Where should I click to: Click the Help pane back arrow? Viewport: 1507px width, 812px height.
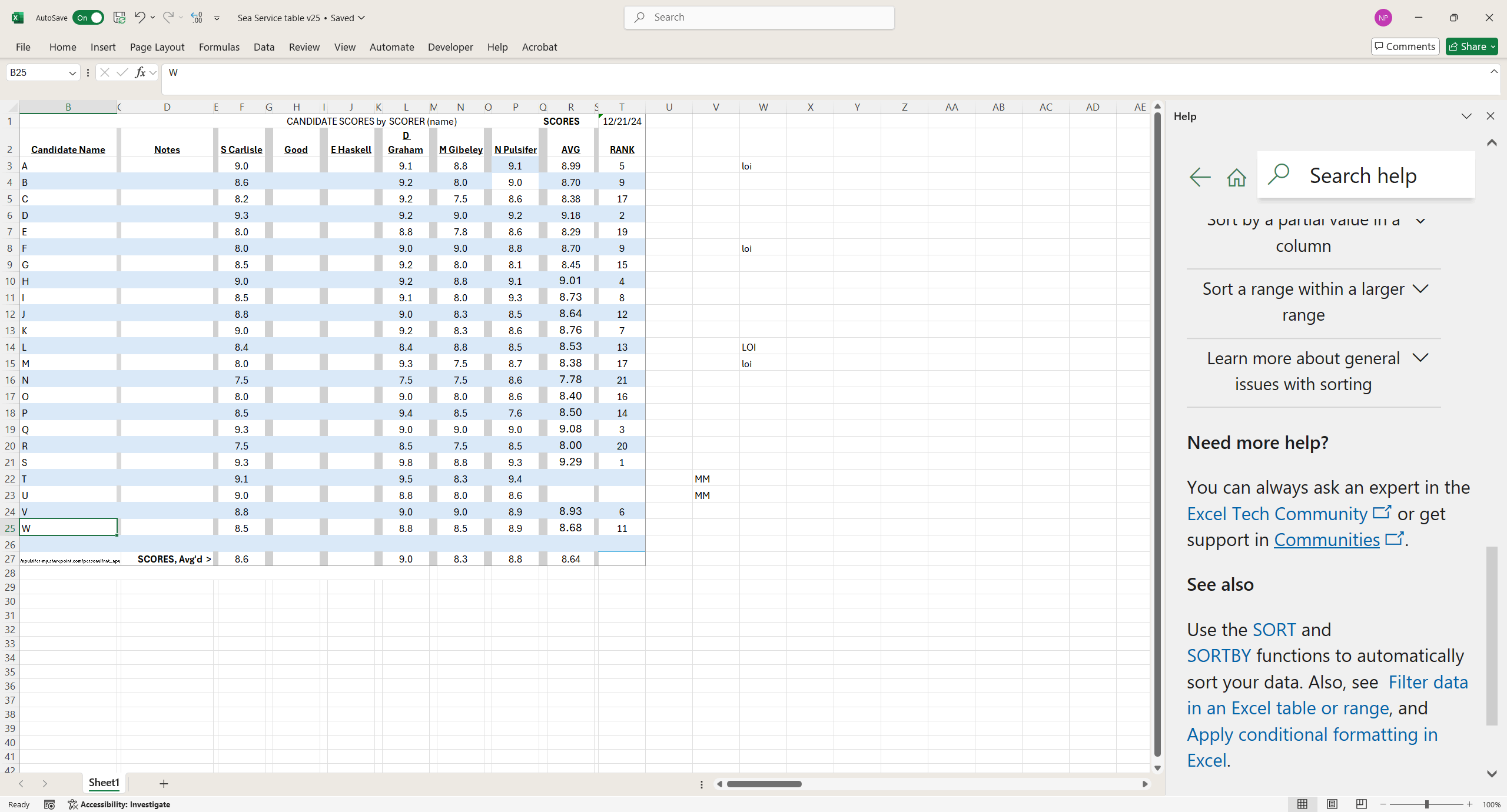pyautogui.click(x=1200, y=177)
